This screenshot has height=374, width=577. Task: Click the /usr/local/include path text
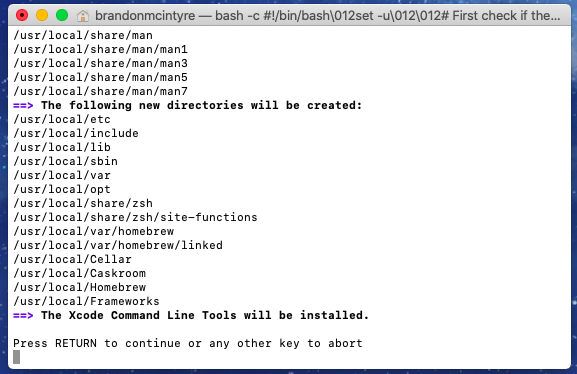click(76, 133)
